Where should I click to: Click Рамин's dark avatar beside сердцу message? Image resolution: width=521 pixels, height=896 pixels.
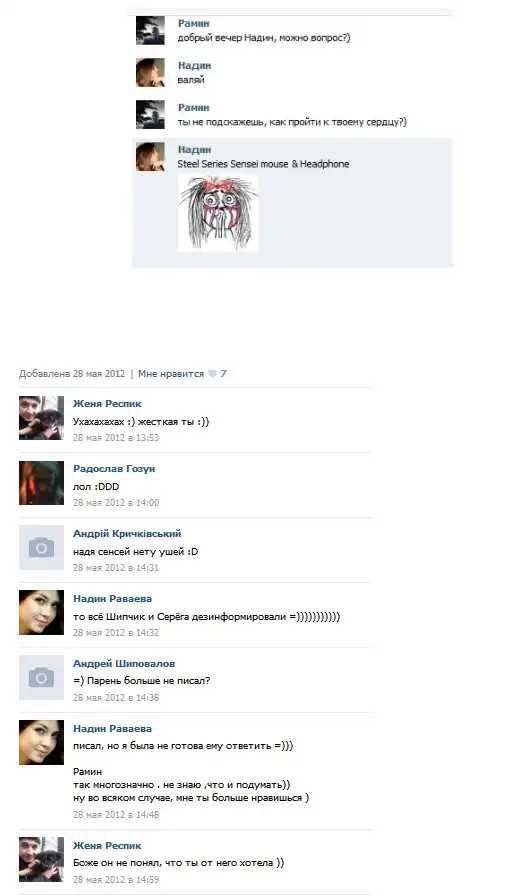click(x=150, y=114)
